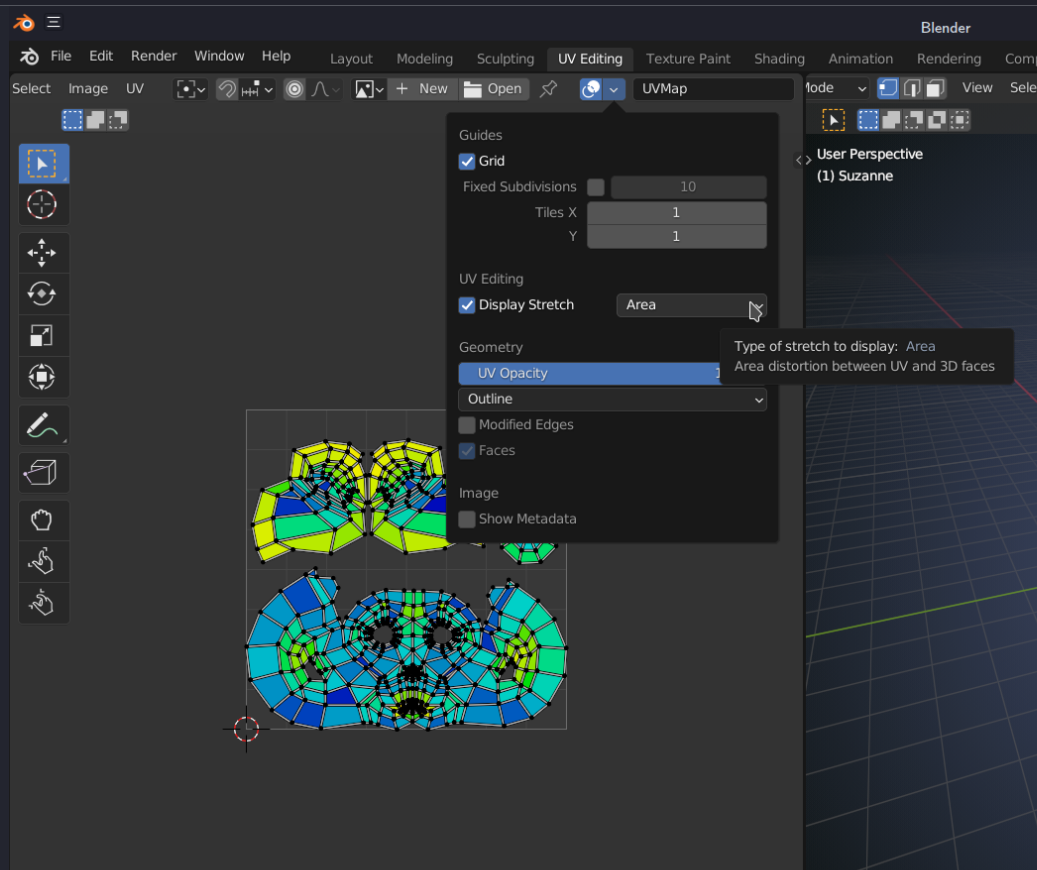Screen dimensions: 1037x870
Task: Select the Grab sculpt tool
Action: (44, 521)
